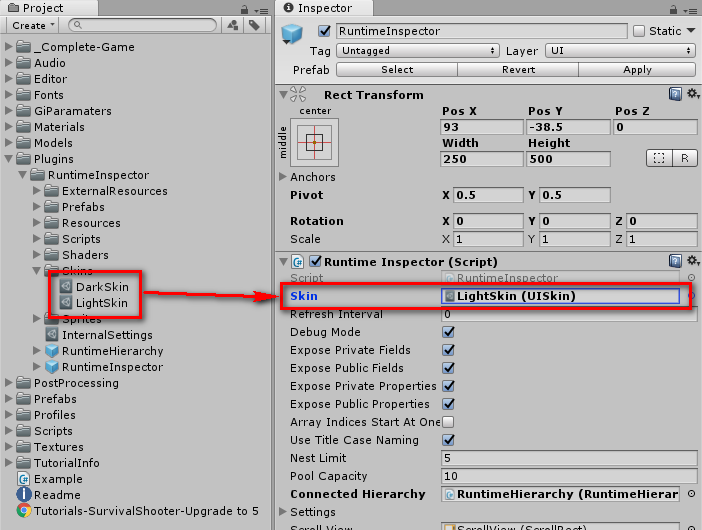Collapse the Rect Transform component
702x530 pixels.
283,94
